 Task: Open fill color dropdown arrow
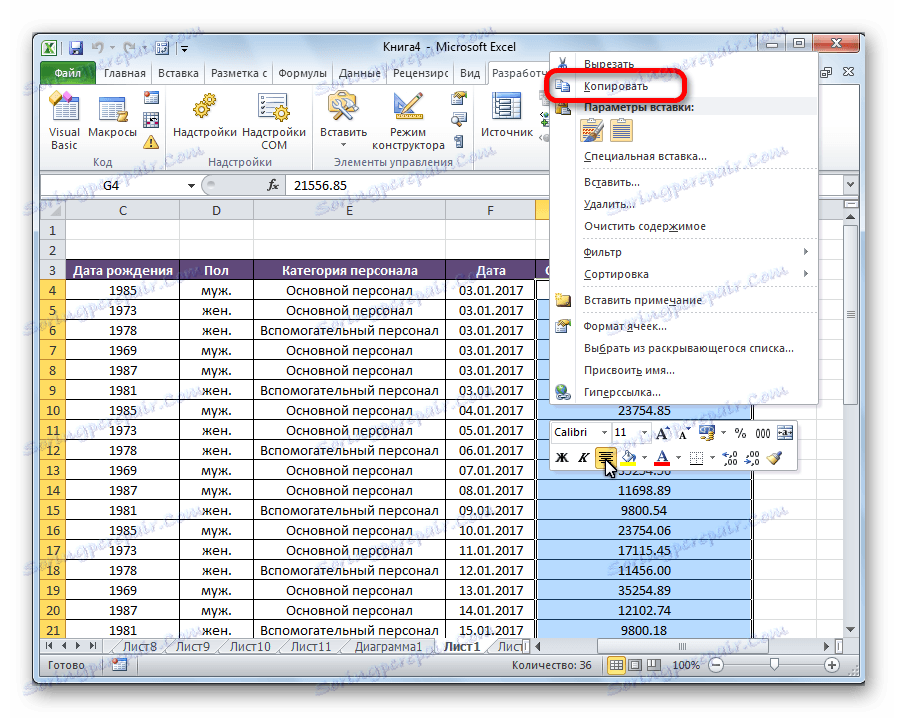click(x=644, y=458)
